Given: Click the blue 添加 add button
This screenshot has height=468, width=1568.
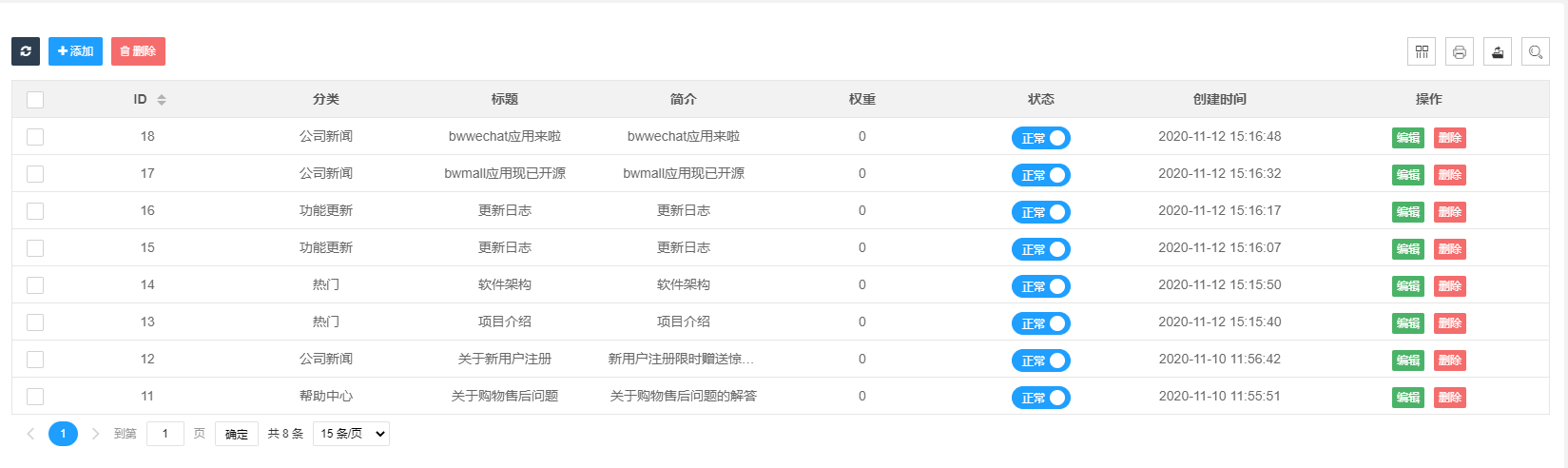Looking at the screenshot, I should [x=75, y=51].
